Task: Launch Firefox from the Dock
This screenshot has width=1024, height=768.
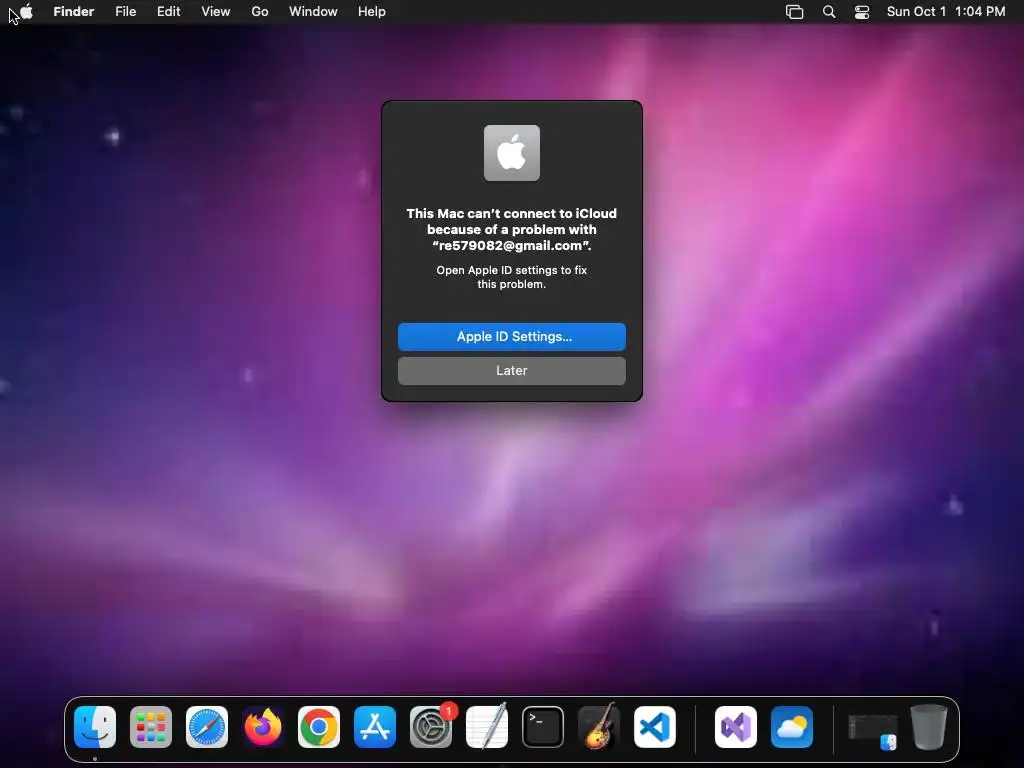Action: click(263, 727)
